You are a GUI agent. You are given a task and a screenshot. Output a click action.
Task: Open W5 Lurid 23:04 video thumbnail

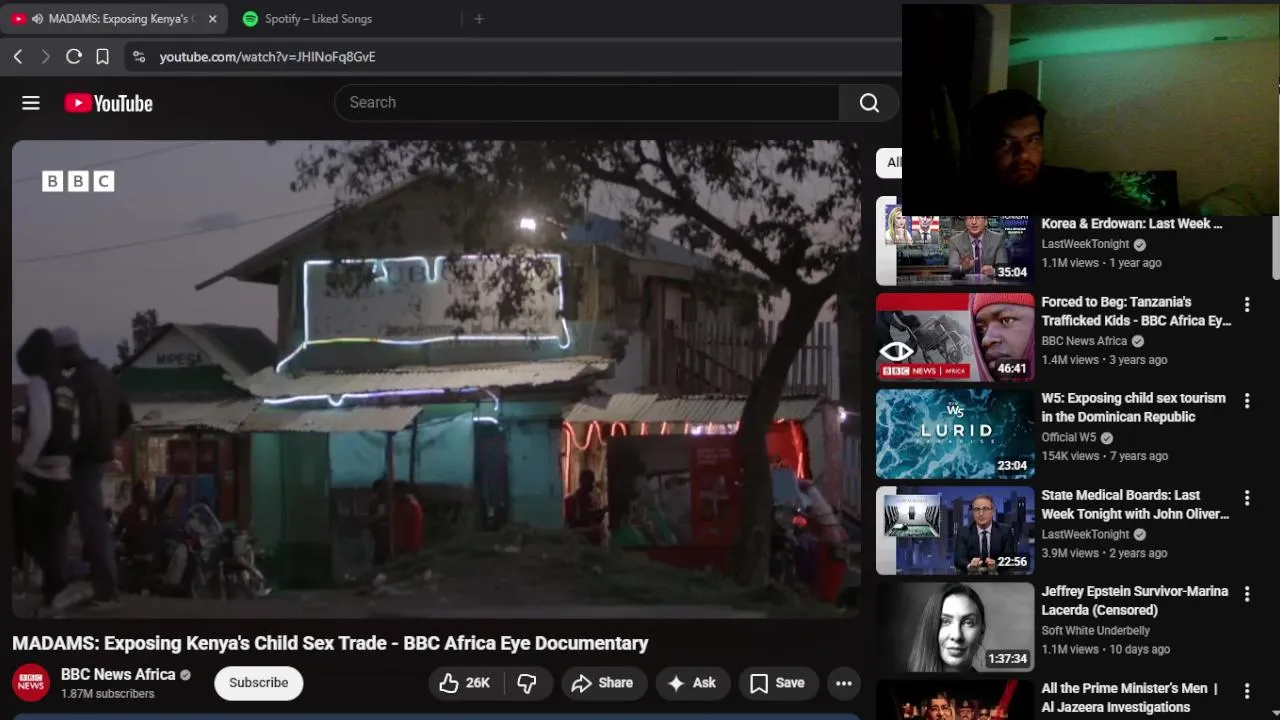[x=955, y=434]
